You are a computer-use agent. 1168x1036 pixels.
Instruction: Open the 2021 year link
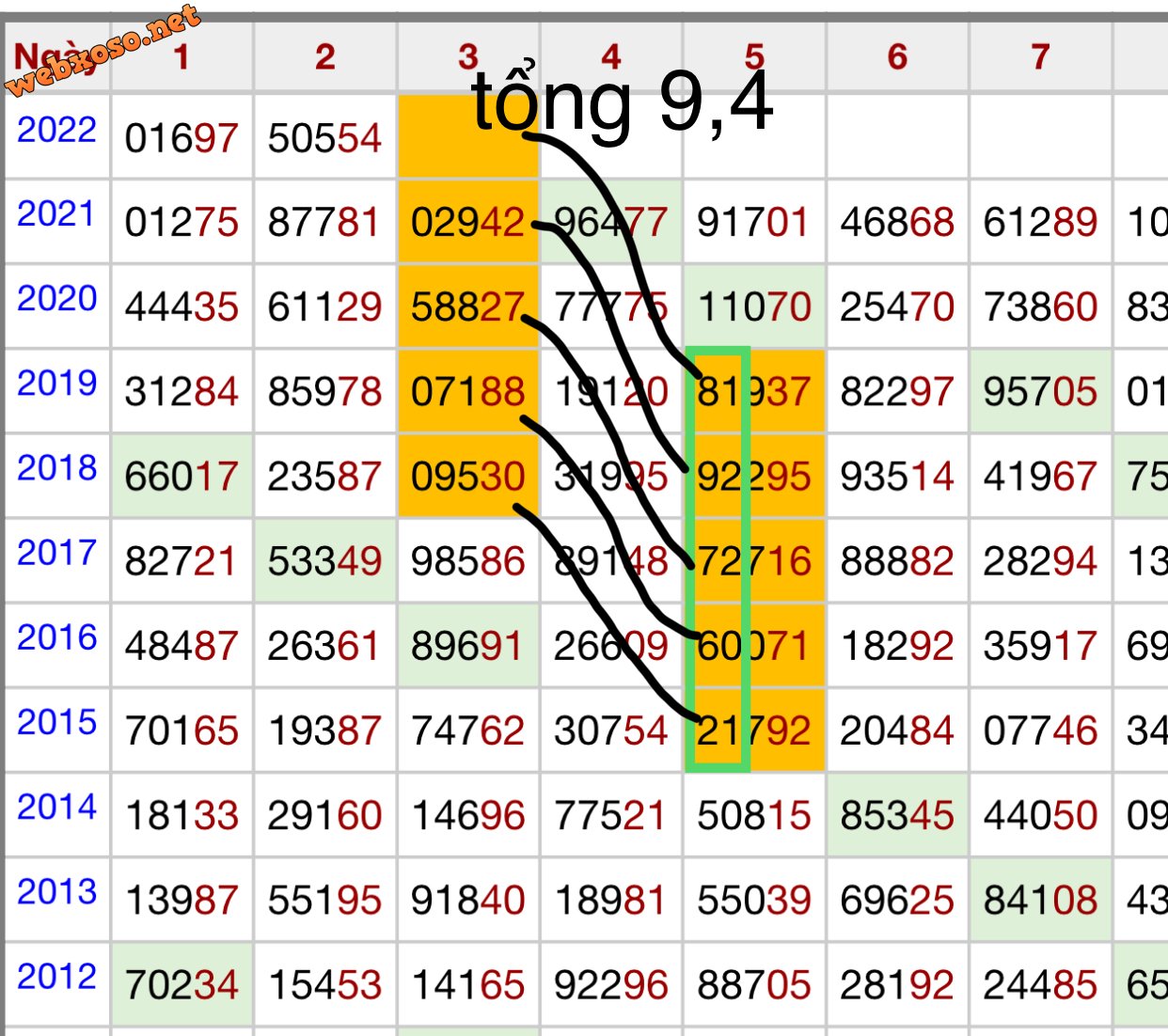[x=56, y=214]
